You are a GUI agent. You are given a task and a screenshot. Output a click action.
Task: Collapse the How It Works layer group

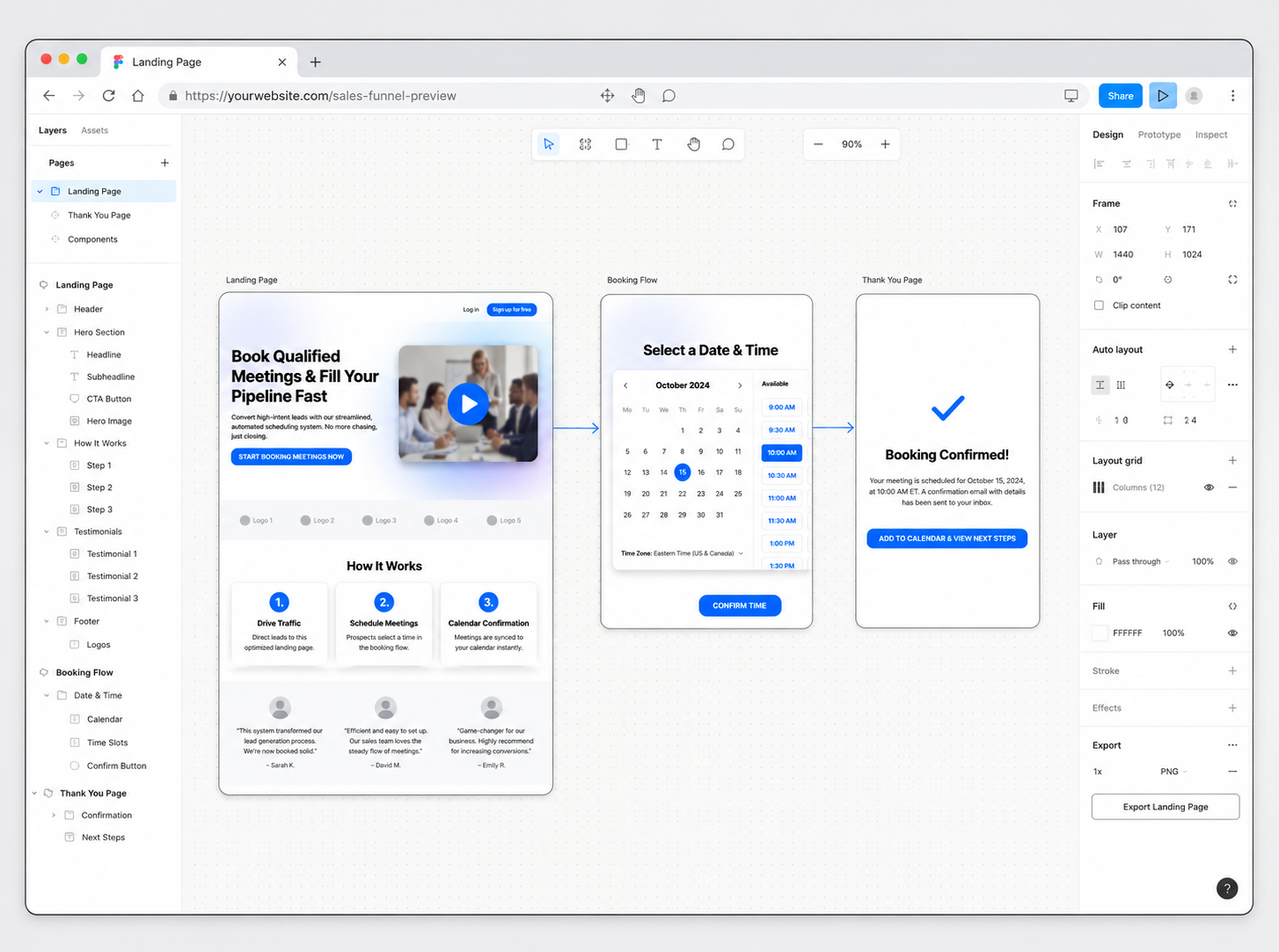pos(47,443)
